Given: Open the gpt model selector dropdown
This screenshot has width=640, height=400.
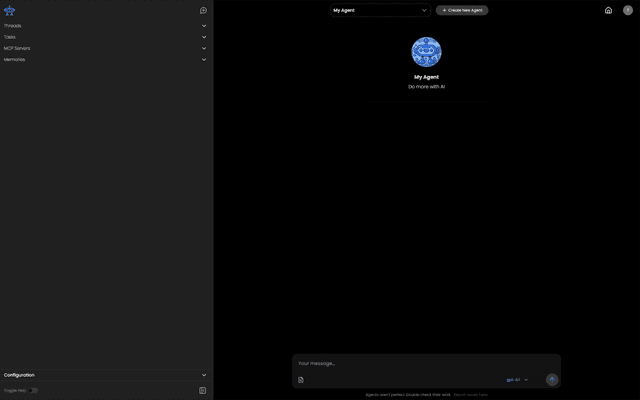Looking at the screenshot, I should 517,380.
